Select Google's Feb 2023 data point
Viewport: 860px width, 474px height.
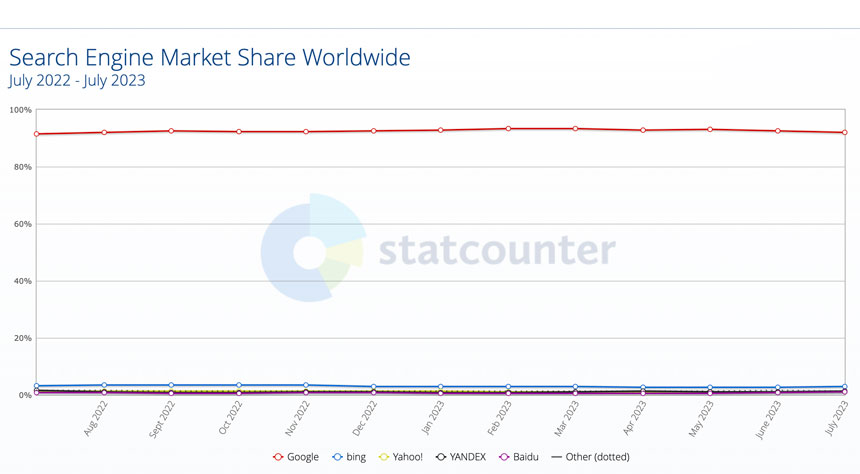coord(508,128)
